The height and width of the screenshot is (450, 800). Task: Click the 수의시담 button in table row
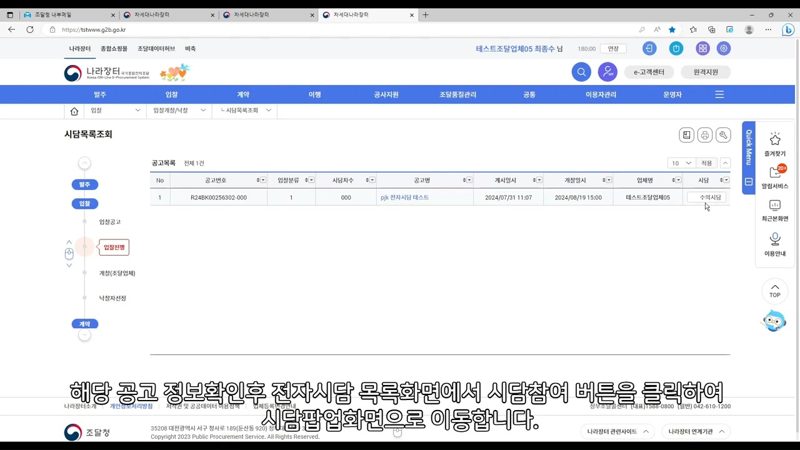tap(707, 197)
